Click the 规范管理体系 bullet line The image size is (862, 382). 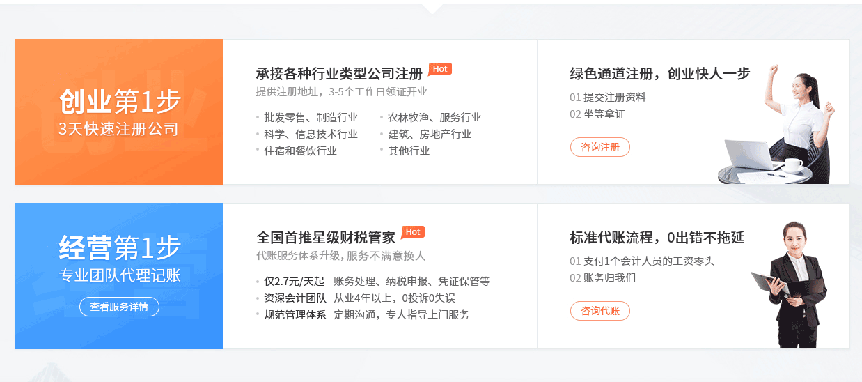[362, 315]
